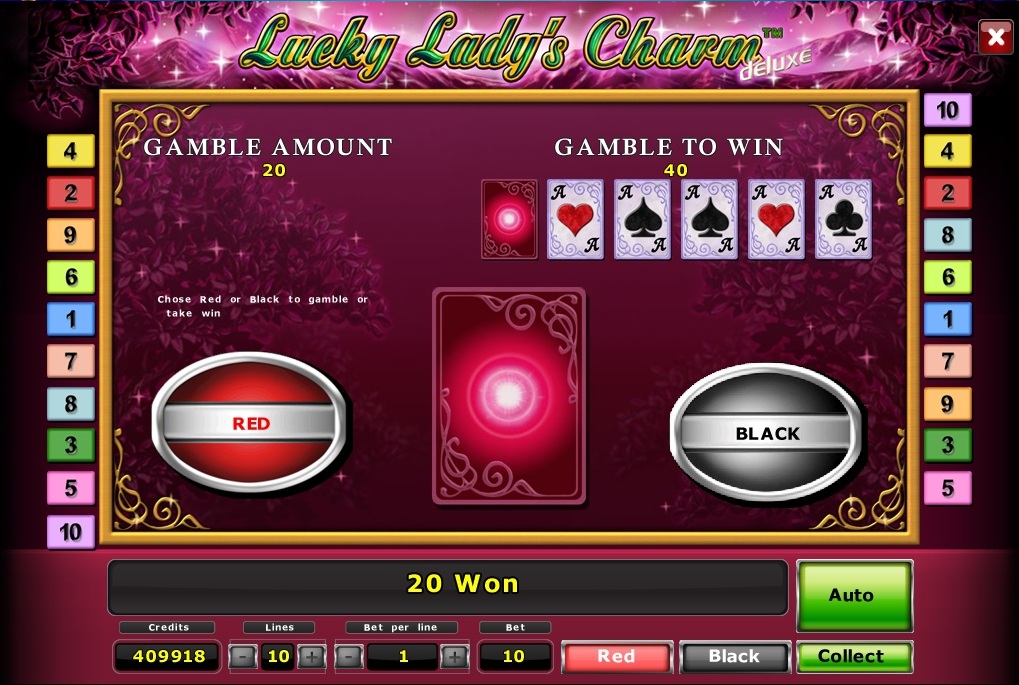This screenshot has width=1019, height=685.
Task: Decrease bet per line with minus button
Action: tap(348, 656)
